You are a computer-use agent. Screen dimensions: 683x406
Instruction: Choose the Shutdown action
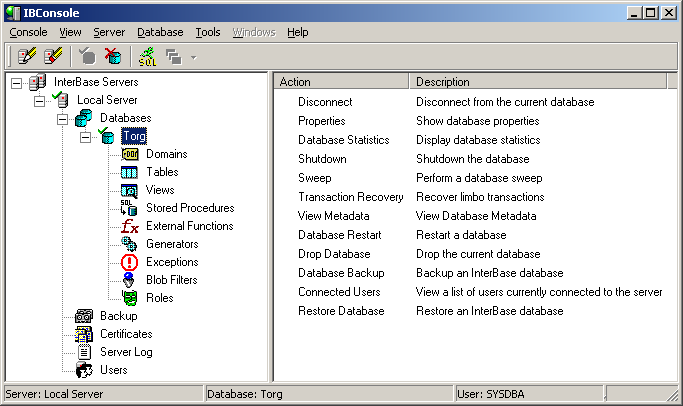tap(322, 159)
